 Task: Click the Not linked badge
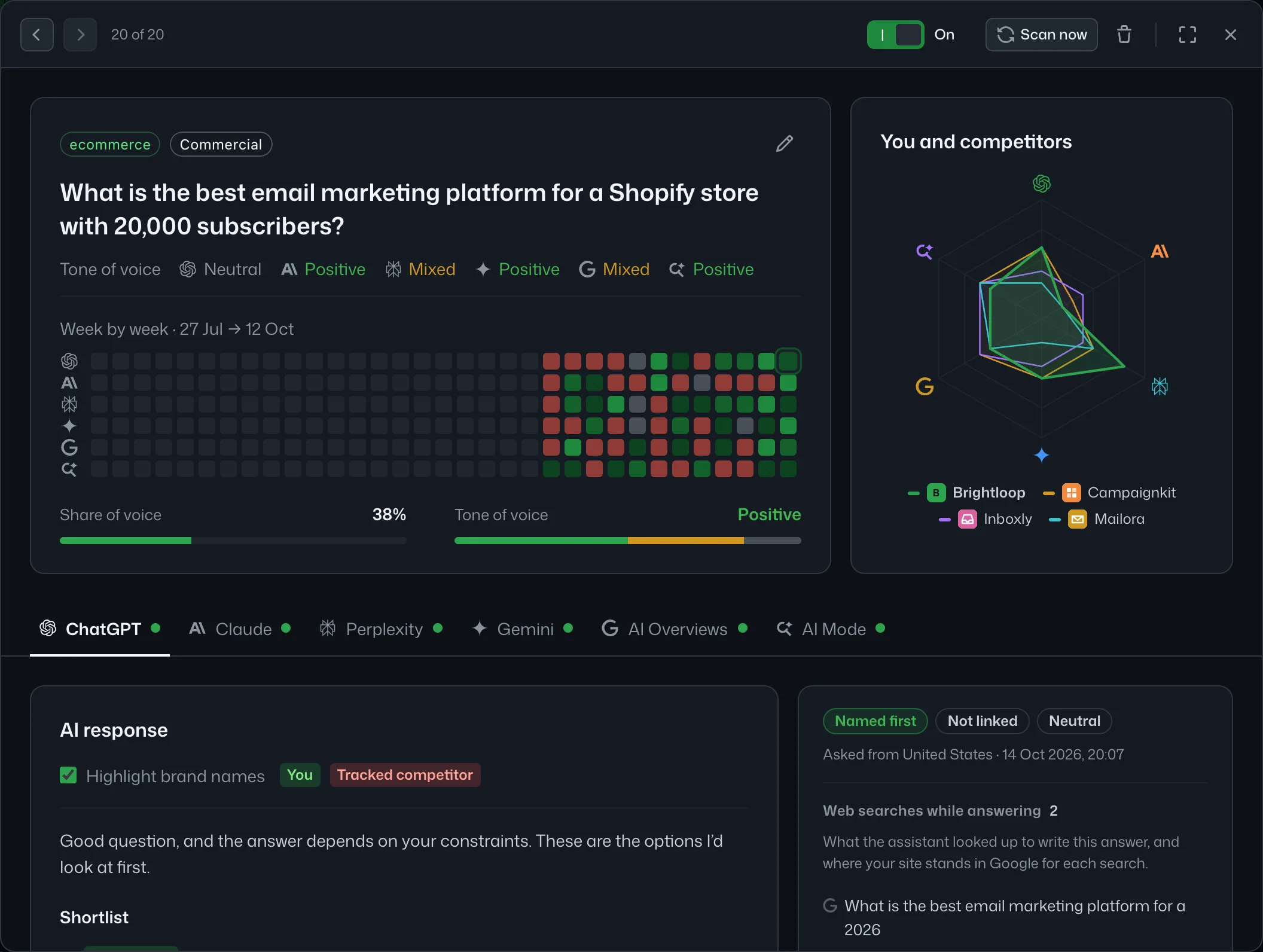click(983, 721)
